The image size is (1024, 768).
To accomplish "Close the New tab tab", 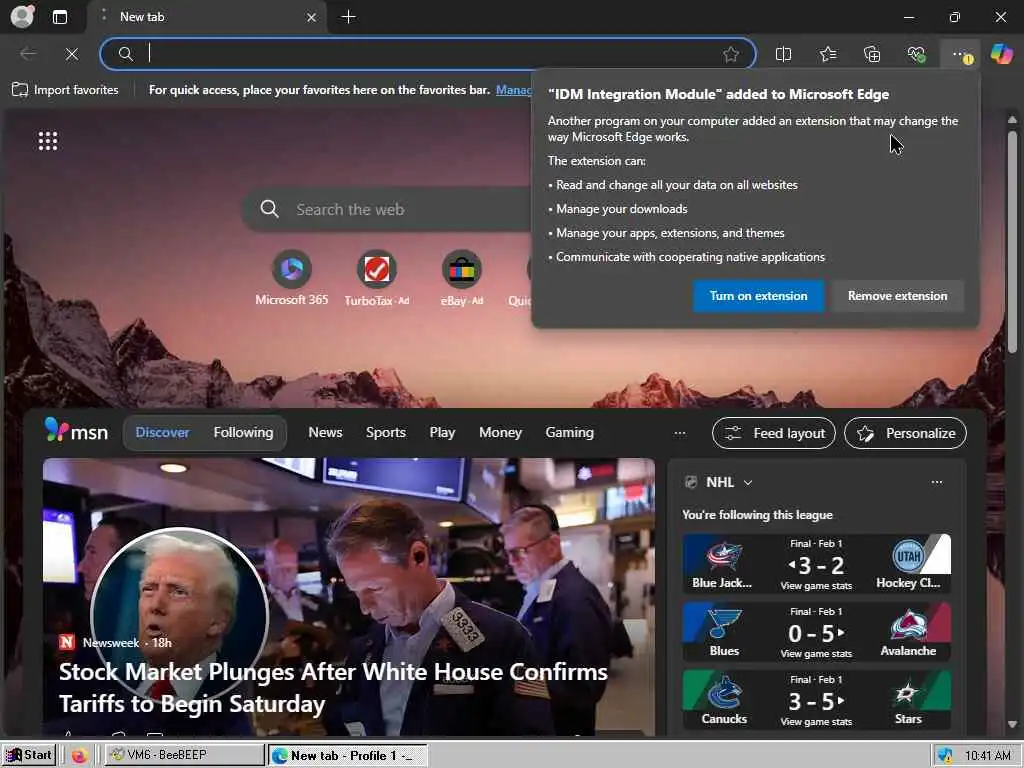I will click(312, 18).
